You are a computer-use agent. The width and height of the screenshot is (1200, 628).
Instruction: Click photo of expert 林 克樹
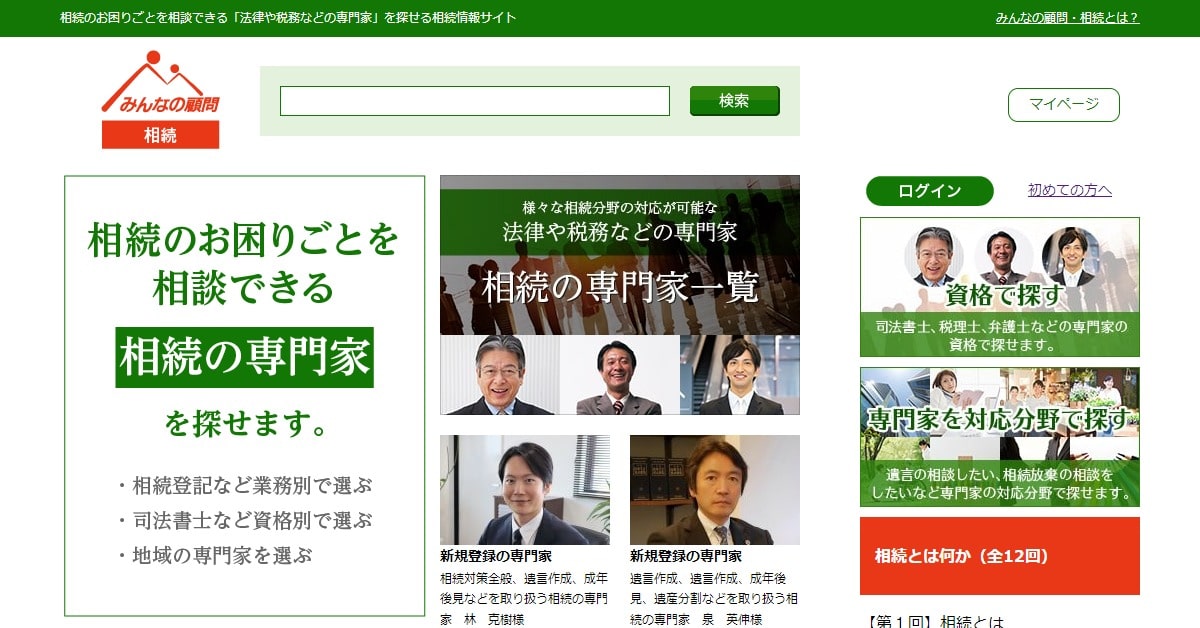point(524,489)
